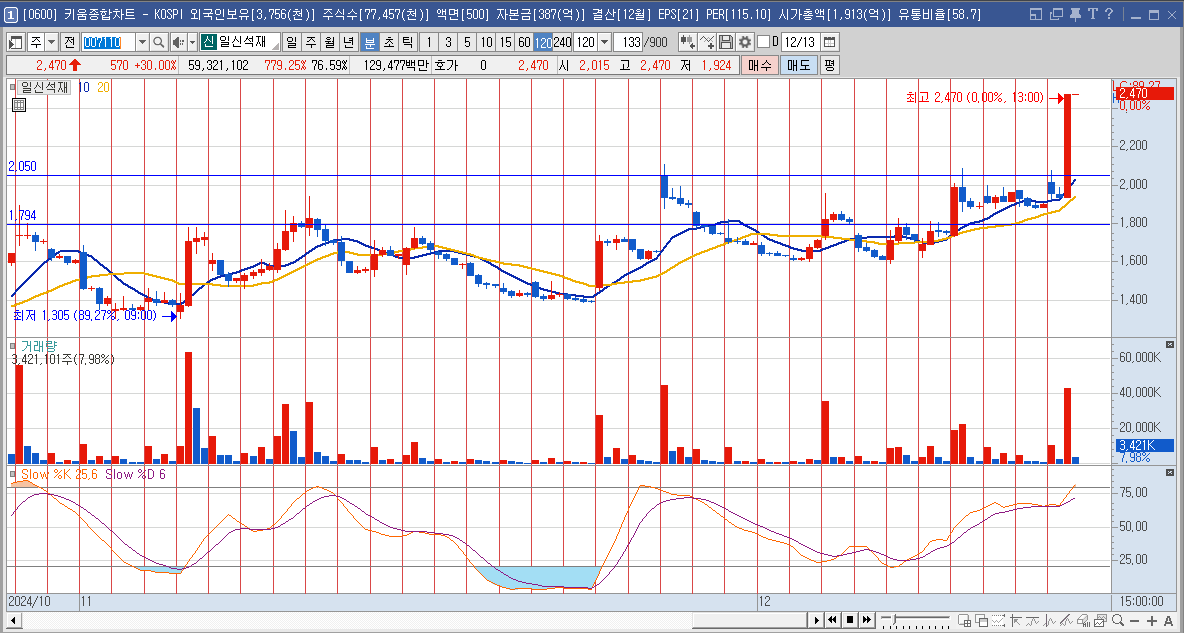Image resolution: width=1184 pixels, height=633 pixels.
Task: Click the candle count field showing 133
Action: pyautogui.click(x=627, y=42)
